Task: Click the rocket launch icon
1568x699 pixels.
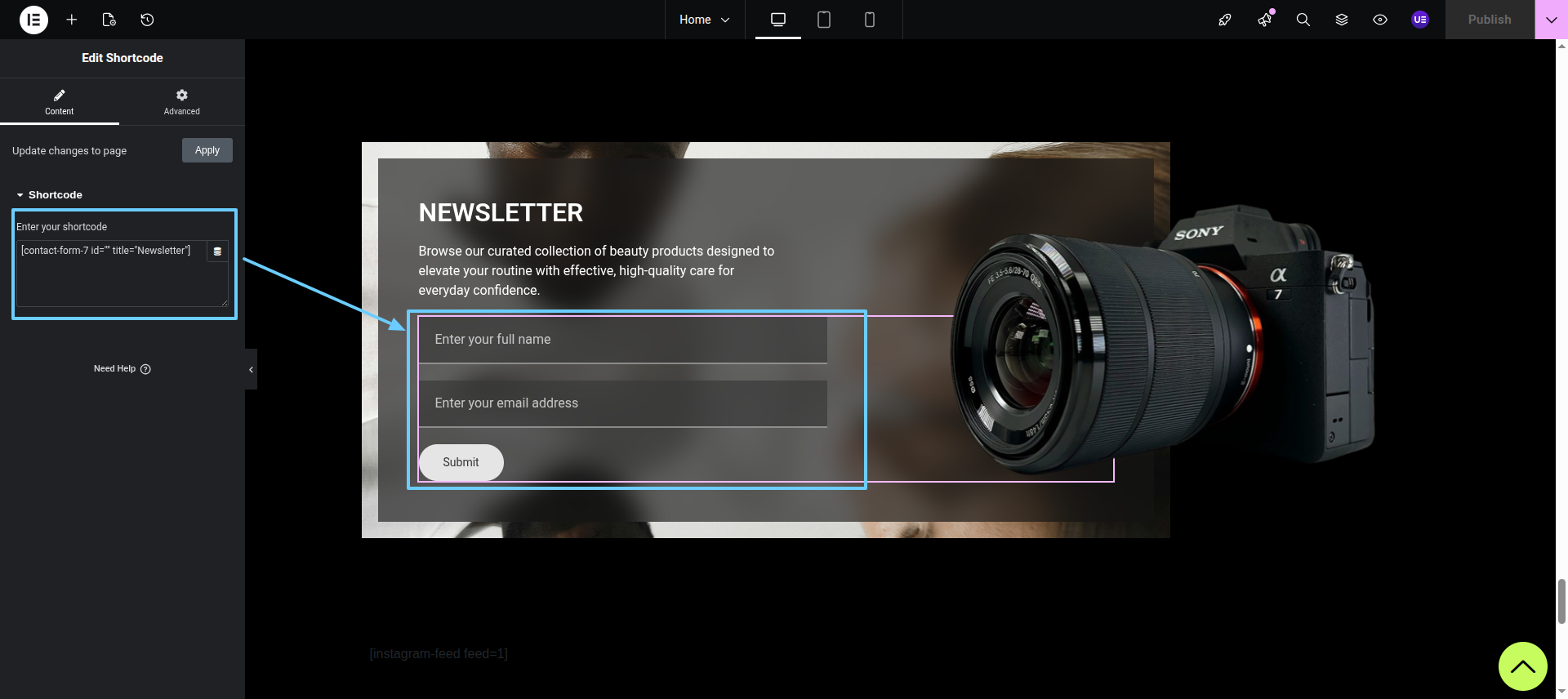Action: (1224, 20)
